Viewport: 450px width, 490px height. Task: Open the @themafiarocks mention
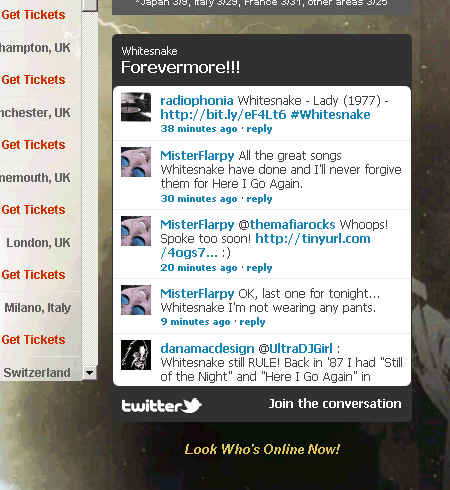[x=287, y=225]
